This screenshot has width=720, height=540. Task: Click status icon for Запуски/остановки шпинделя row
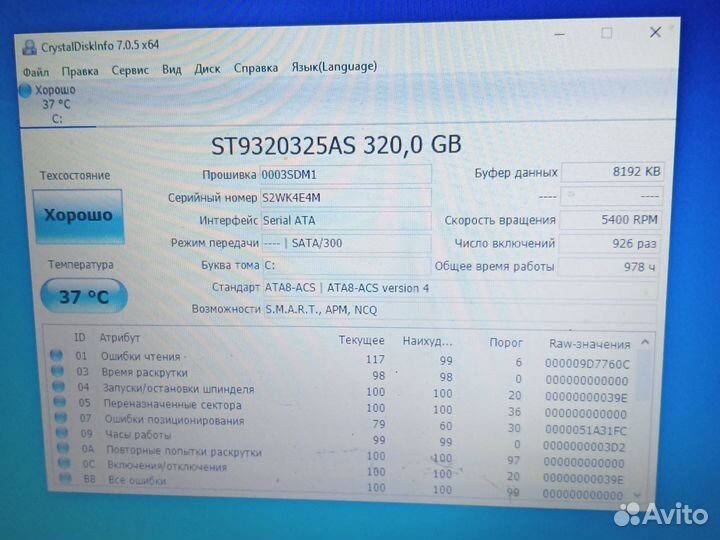tap(59, 387)
